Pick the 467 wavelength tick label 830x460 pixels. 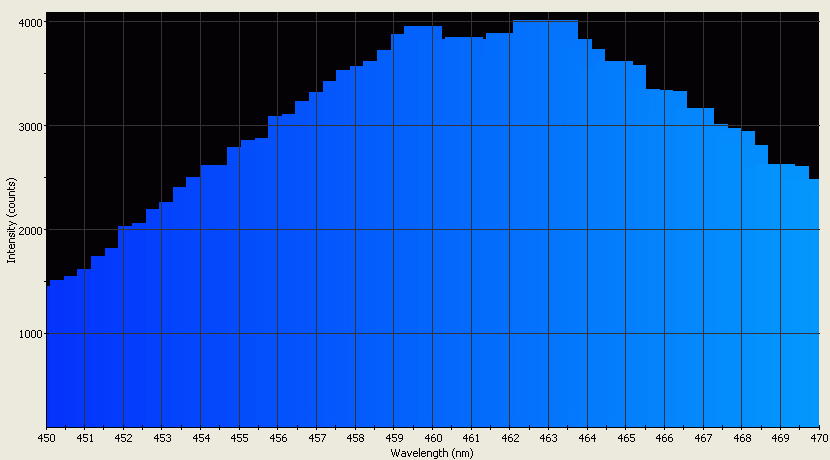point(703,438)
